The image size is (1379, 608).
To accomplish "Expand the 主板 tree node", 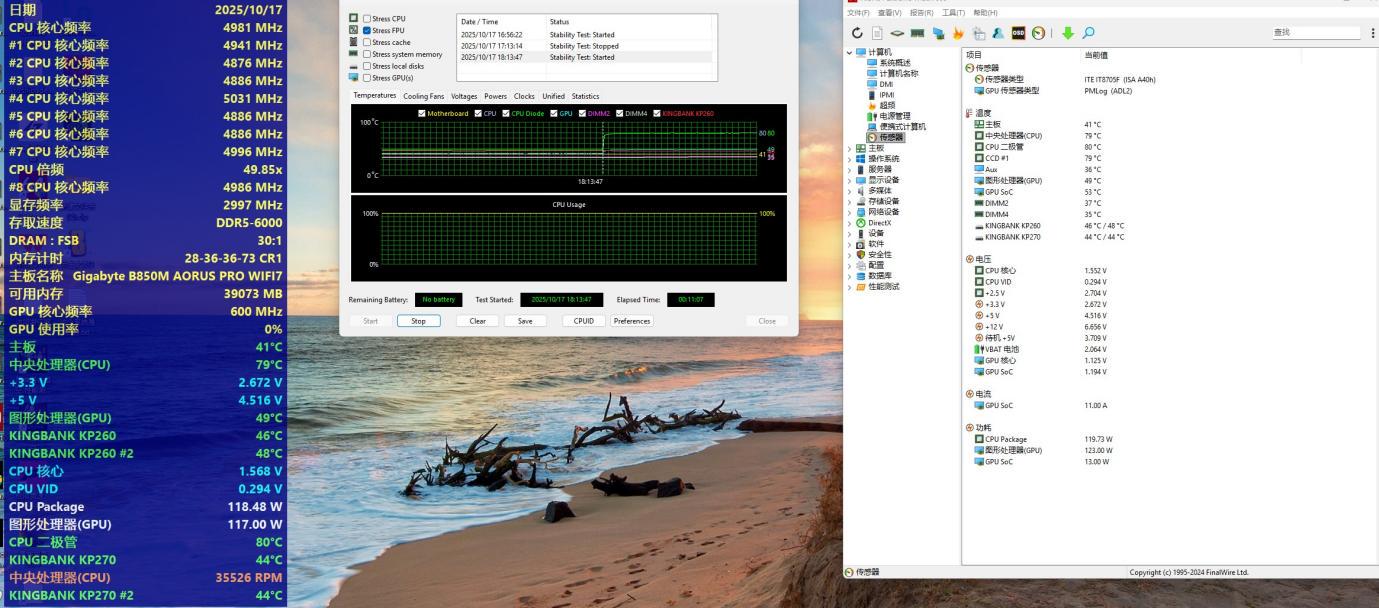I will 850,148.
